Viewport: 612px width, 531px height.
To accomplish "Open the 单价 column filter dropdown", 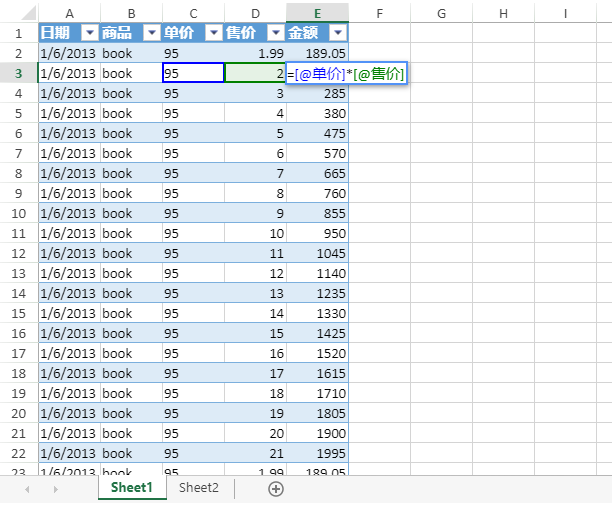I will coord(214,33).
